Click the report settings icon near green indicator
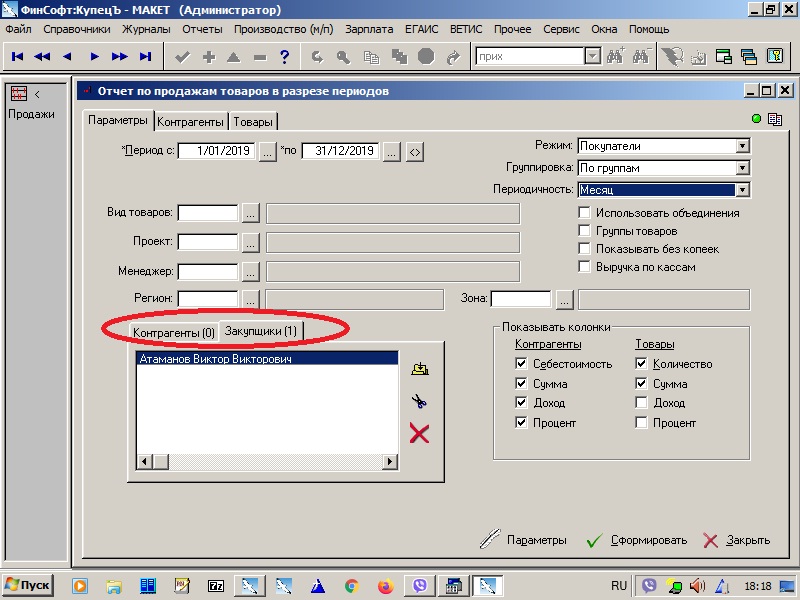Viewport: 800px width, 600px height. point(774,120)
